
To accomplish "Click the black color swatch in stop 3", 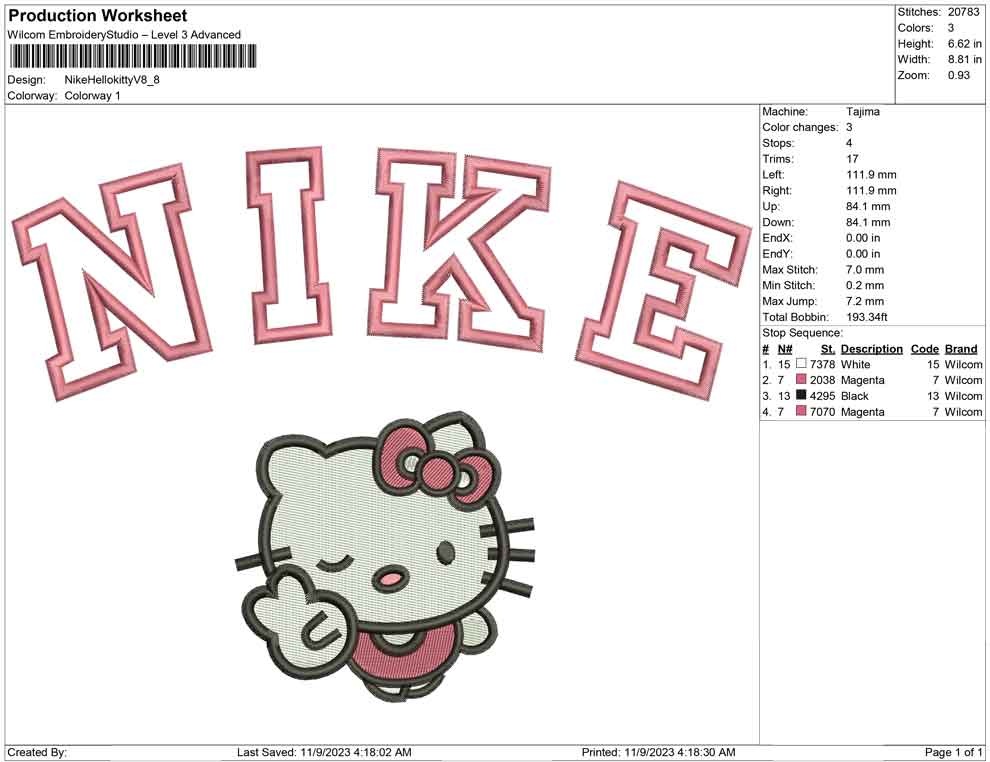I will (x=801, y=395).
